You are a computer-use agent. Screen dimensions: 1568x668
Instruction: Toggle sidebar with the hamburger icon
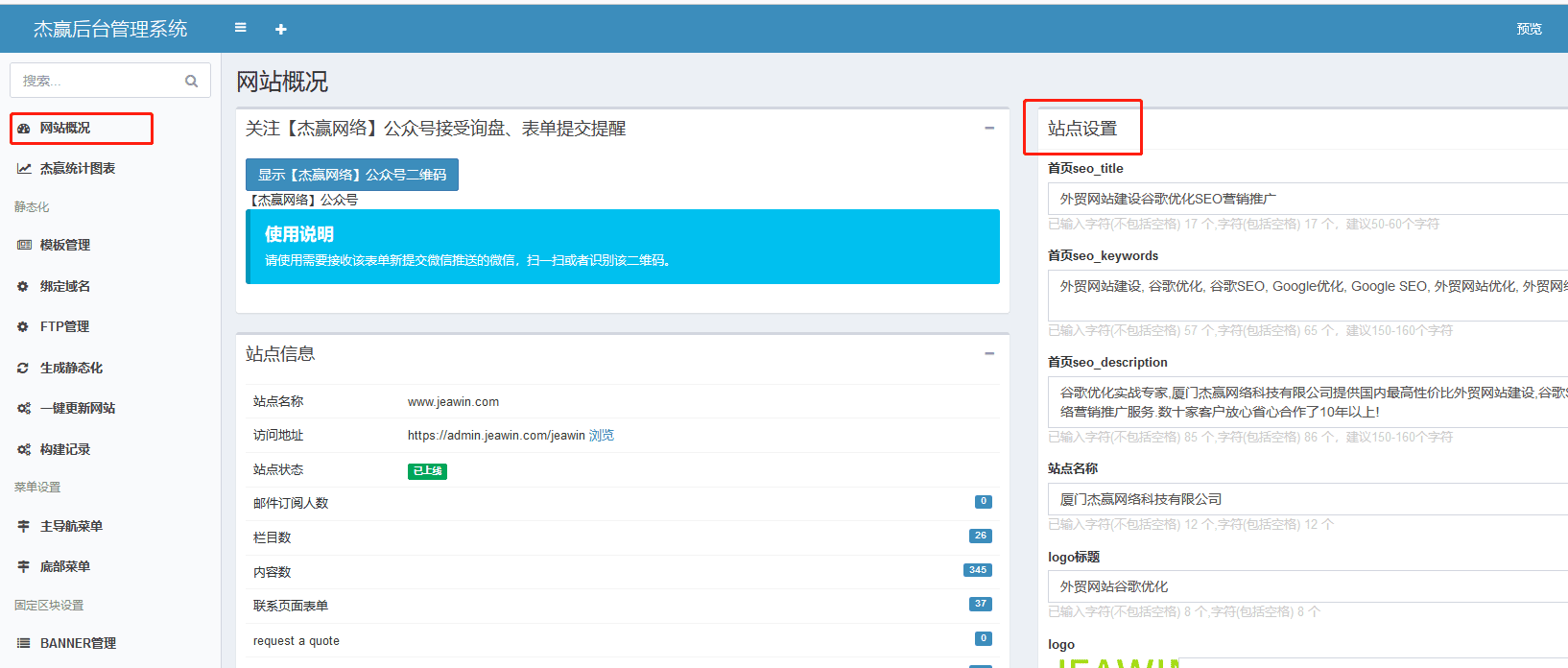241,28
